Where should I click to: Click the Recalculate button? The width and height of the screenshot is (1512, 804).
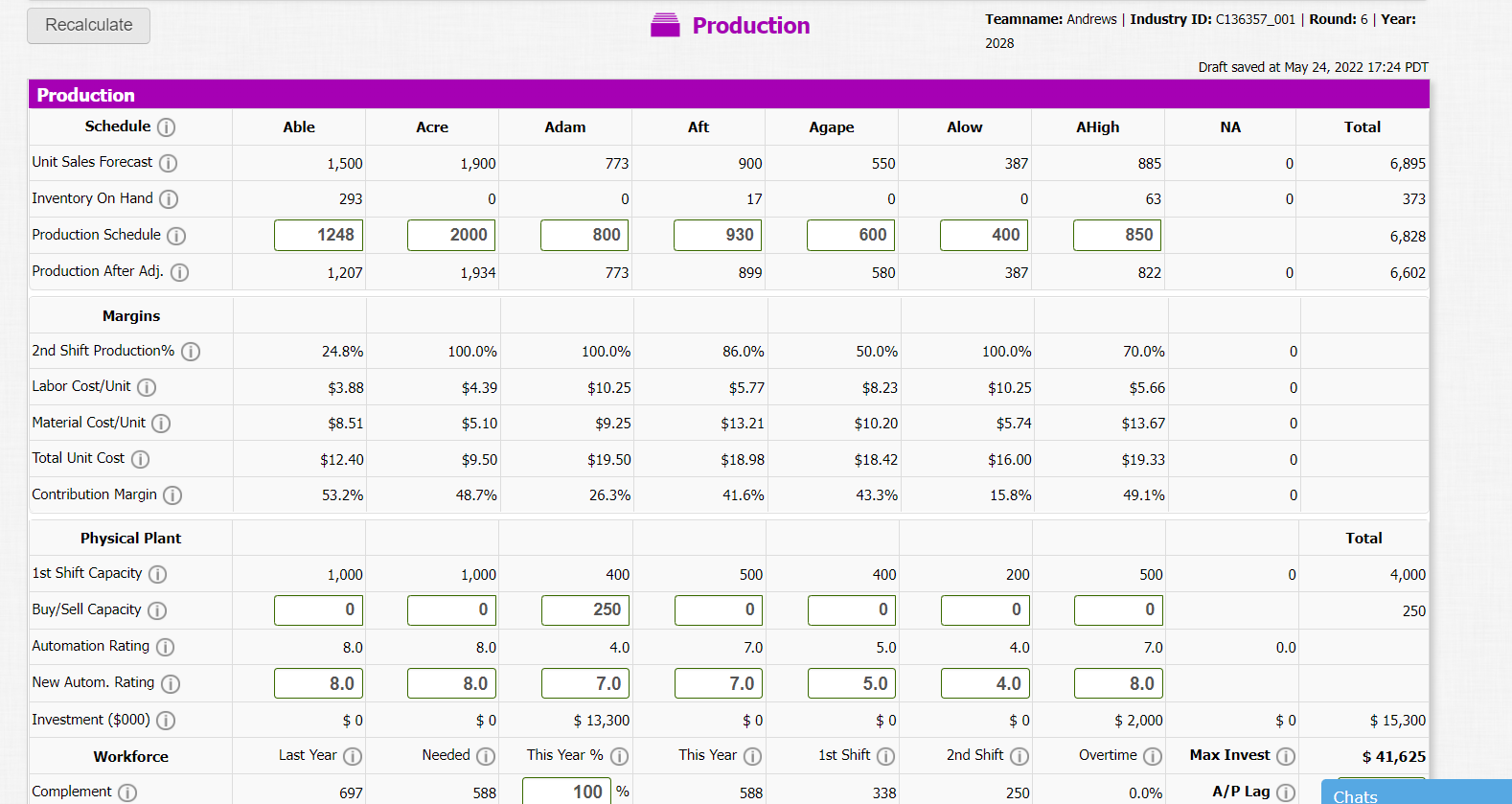[x=89, y=26]
